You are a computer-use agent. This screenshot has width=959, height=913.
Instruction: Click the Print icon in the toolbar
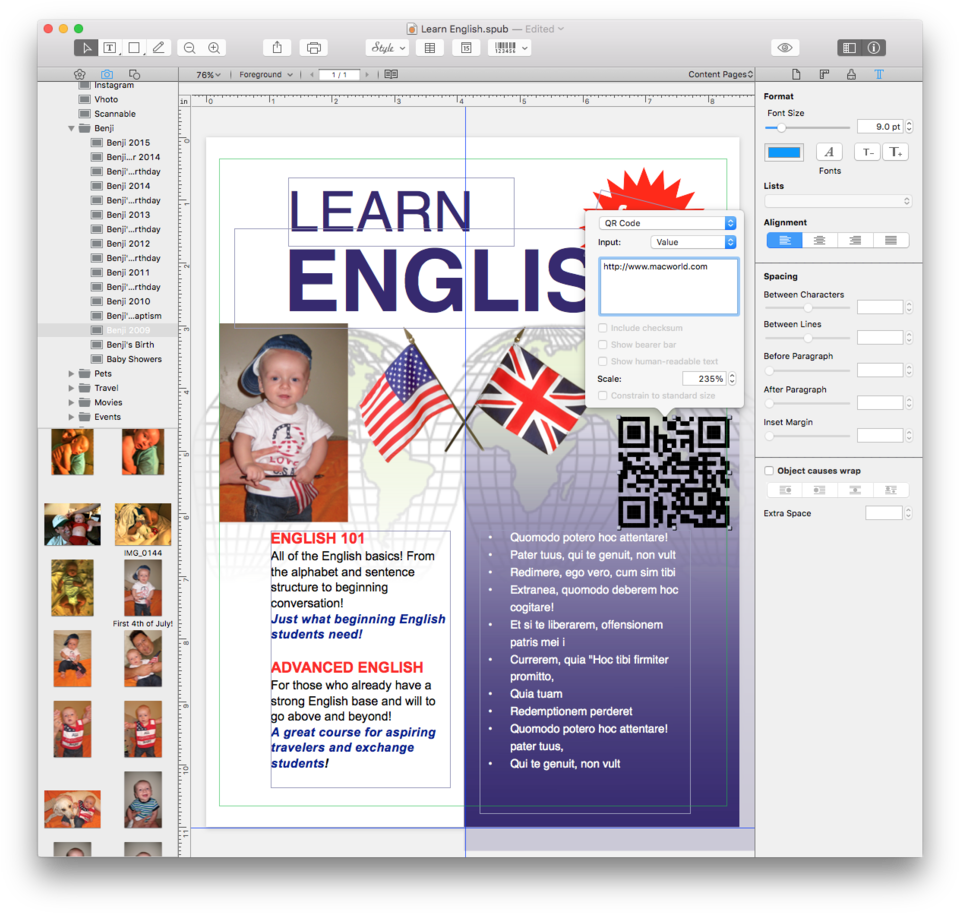point(314,48)
